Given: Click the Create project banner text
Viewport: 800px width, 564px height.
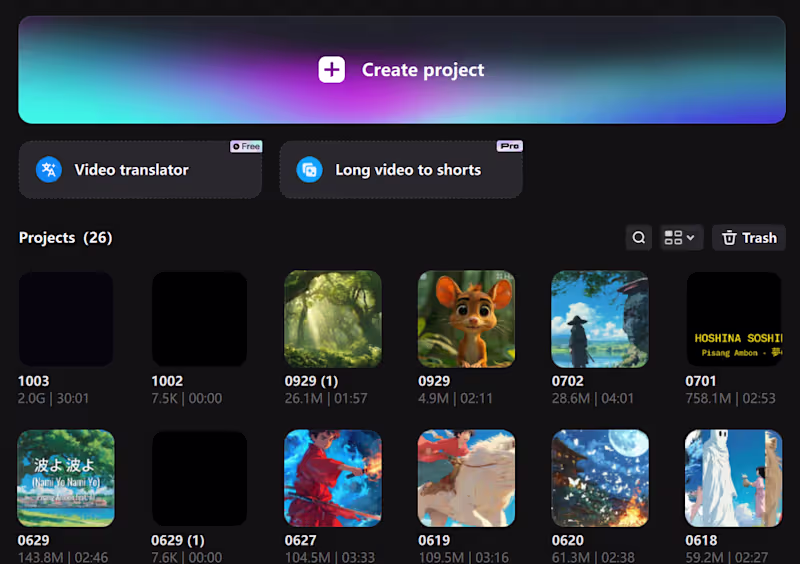Looking at the screenshot, I should 422,69.
